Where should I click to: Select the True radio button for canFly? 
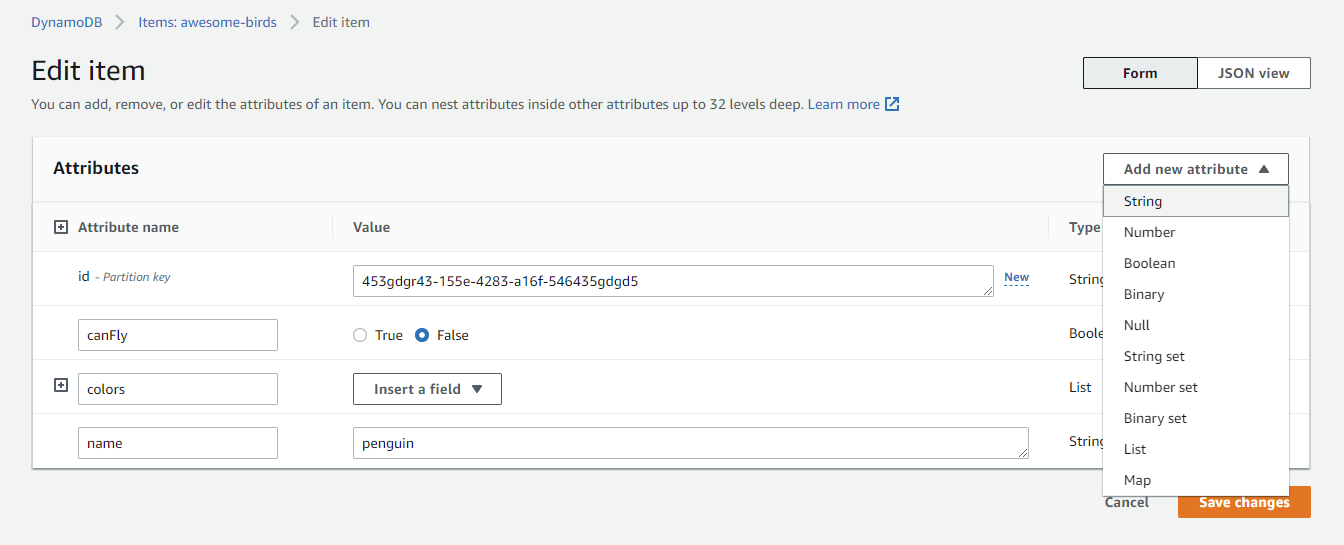[361, 336]
